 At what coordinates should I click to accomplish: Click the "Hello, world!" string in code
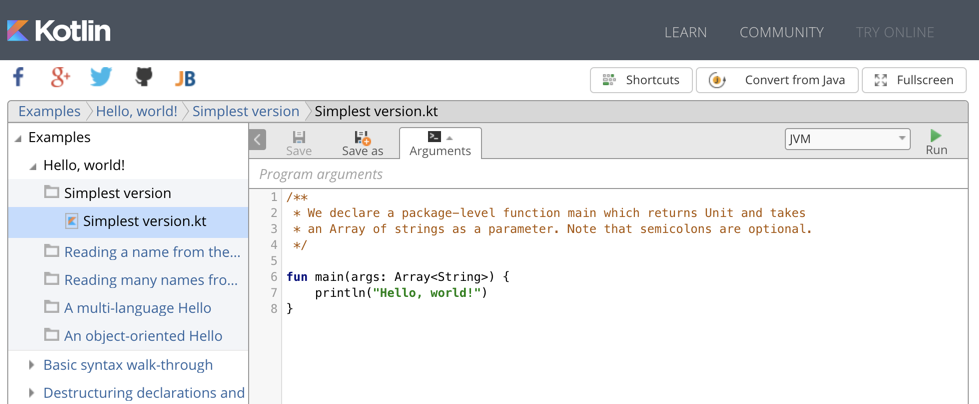click(426, 292)
